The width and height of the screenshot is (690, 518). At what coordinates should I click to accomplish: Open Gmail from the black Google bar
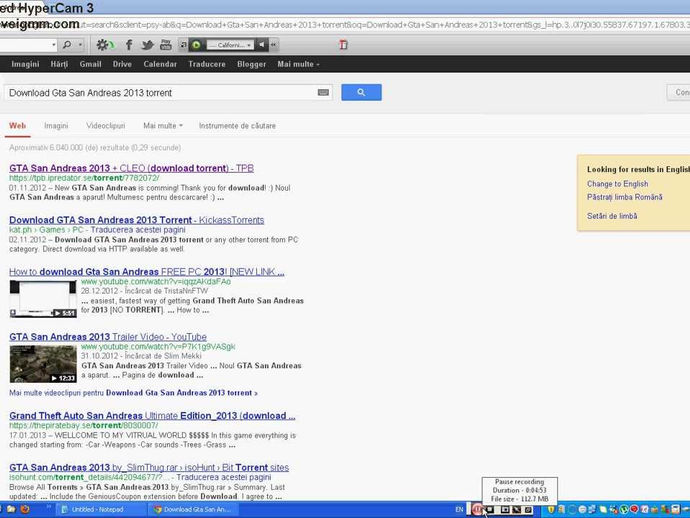(x=90, y=64)
